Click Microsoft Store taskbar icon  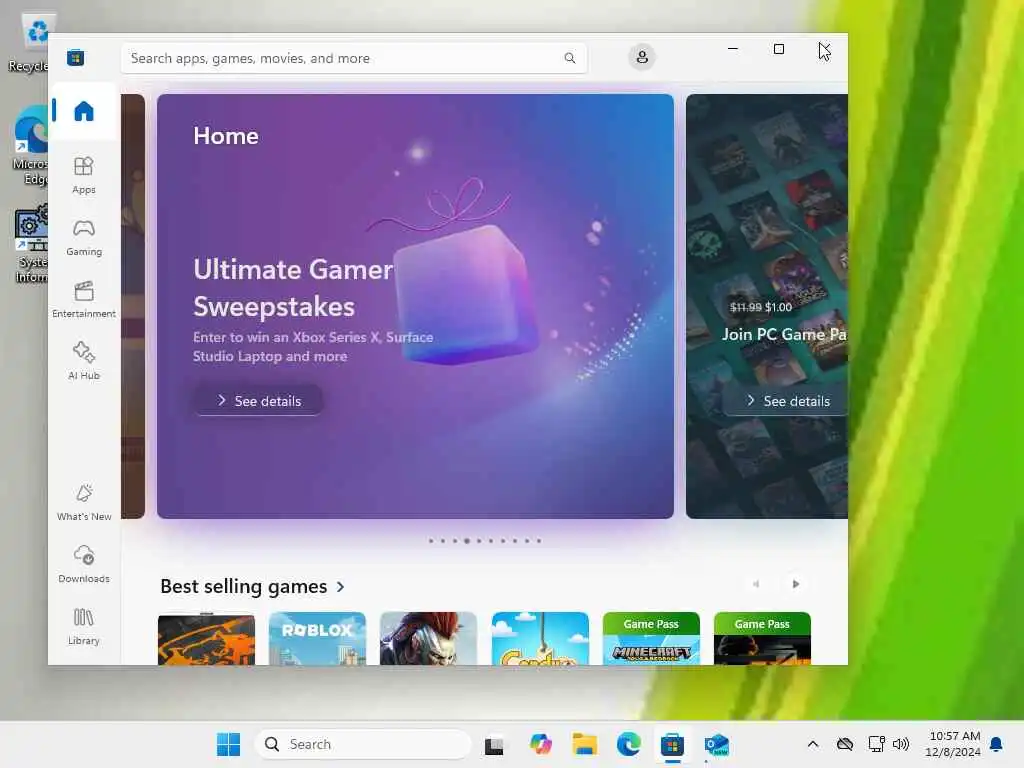pyautogui.click(x=672, y=744)
